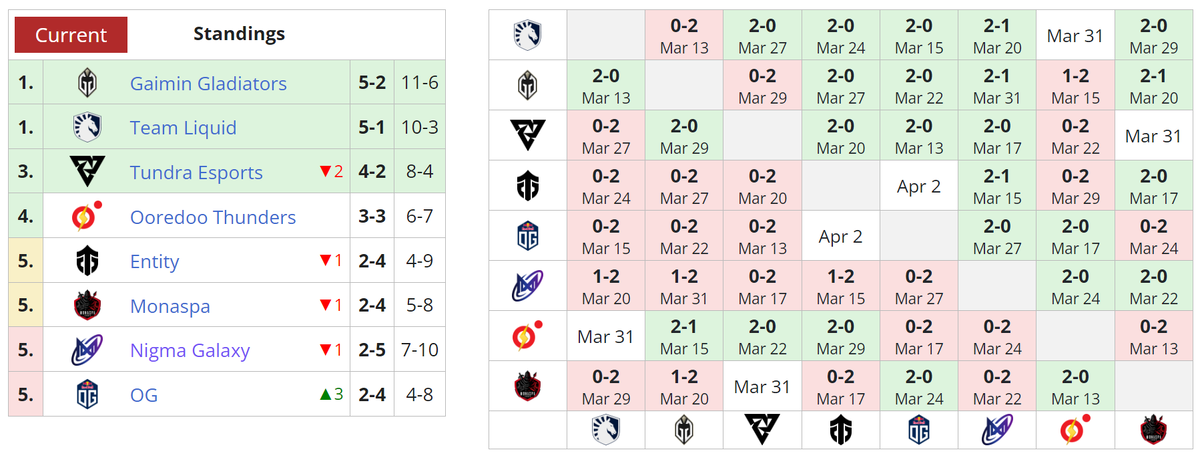
Task: Click the Gaimin Gladiators logo in standings
Action: pyautogui.click(x=86, y=83)
